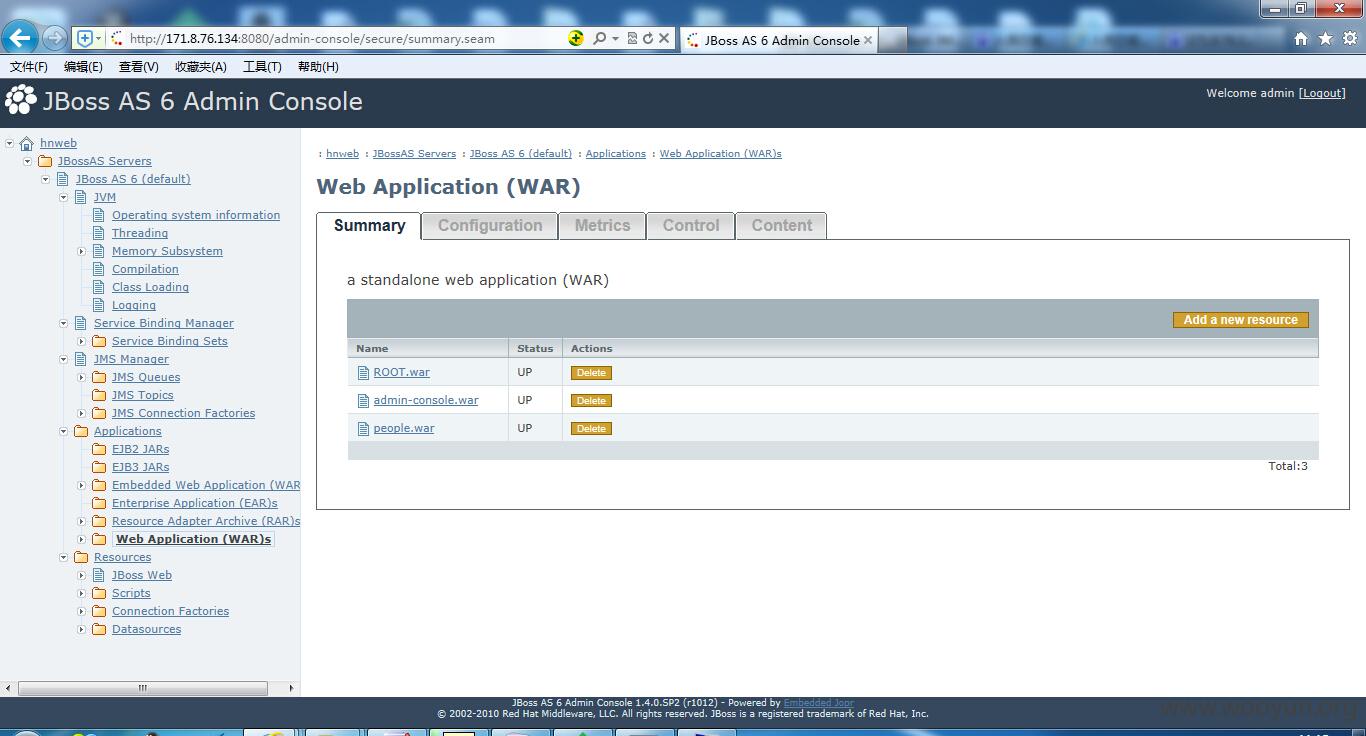The height and width of the screenshot is (736, 1366).
Task: Click the EJB3 JARs folder icon
Action: click(99, 468)
